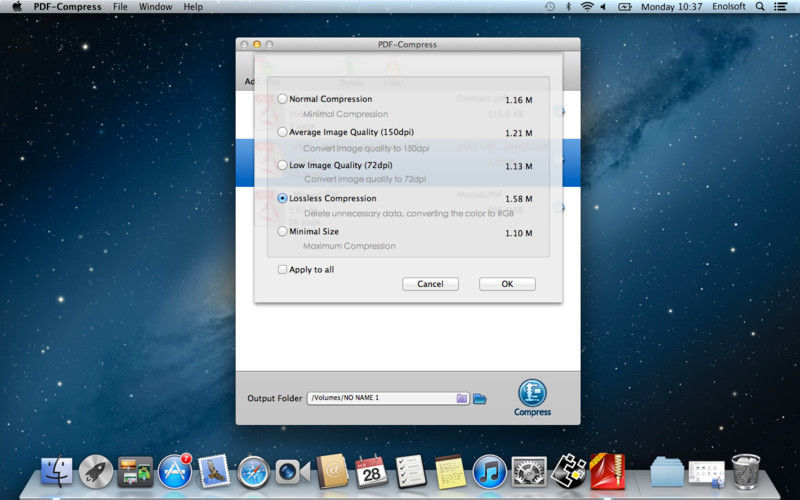
Task: Click the Enolsoft user menu
Action: [729, 7]
